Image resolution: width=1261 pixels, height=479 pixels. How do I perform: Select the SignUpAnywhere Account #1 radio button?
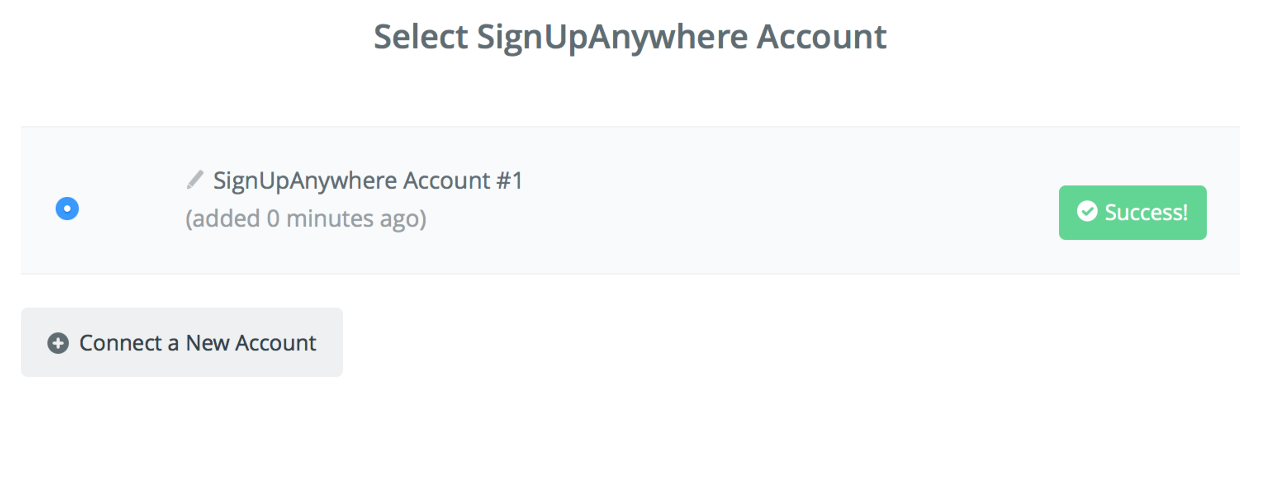click(x=67, y=208)
